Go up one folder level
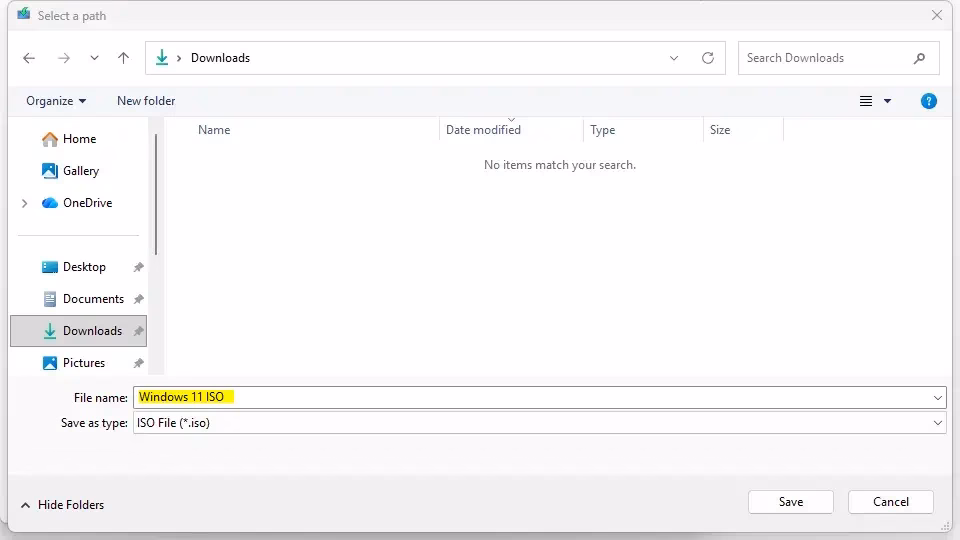 click(x=124, y=58)
